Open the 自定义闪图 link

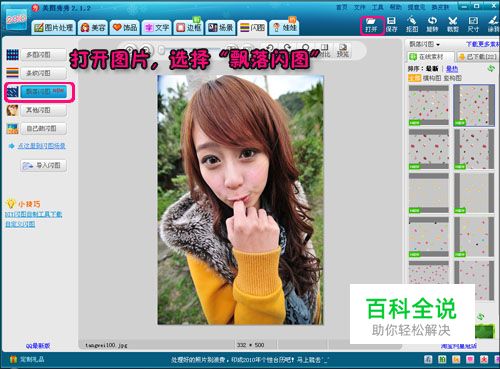pyautogui.click(x=20, y=224)
